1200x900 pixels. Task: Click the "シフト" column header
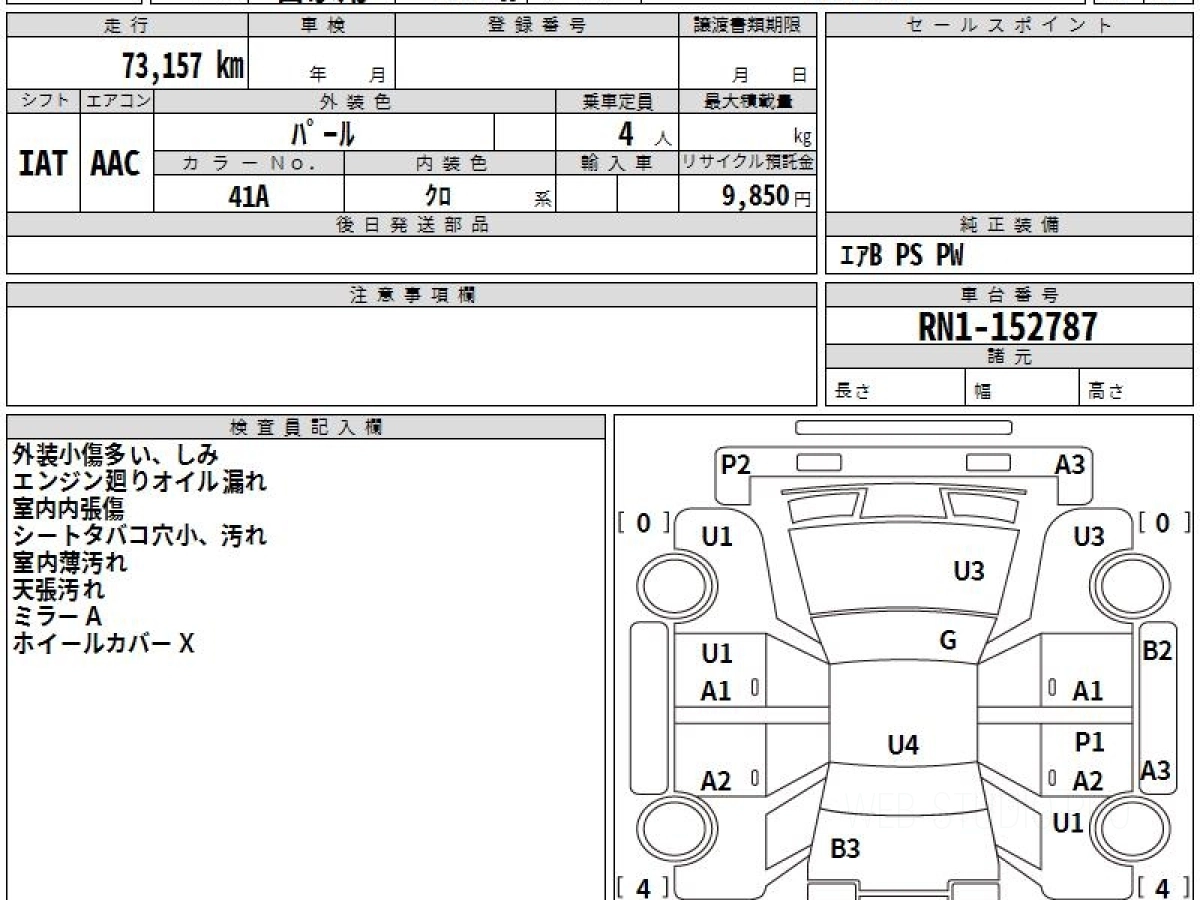[x=44, y=101]
